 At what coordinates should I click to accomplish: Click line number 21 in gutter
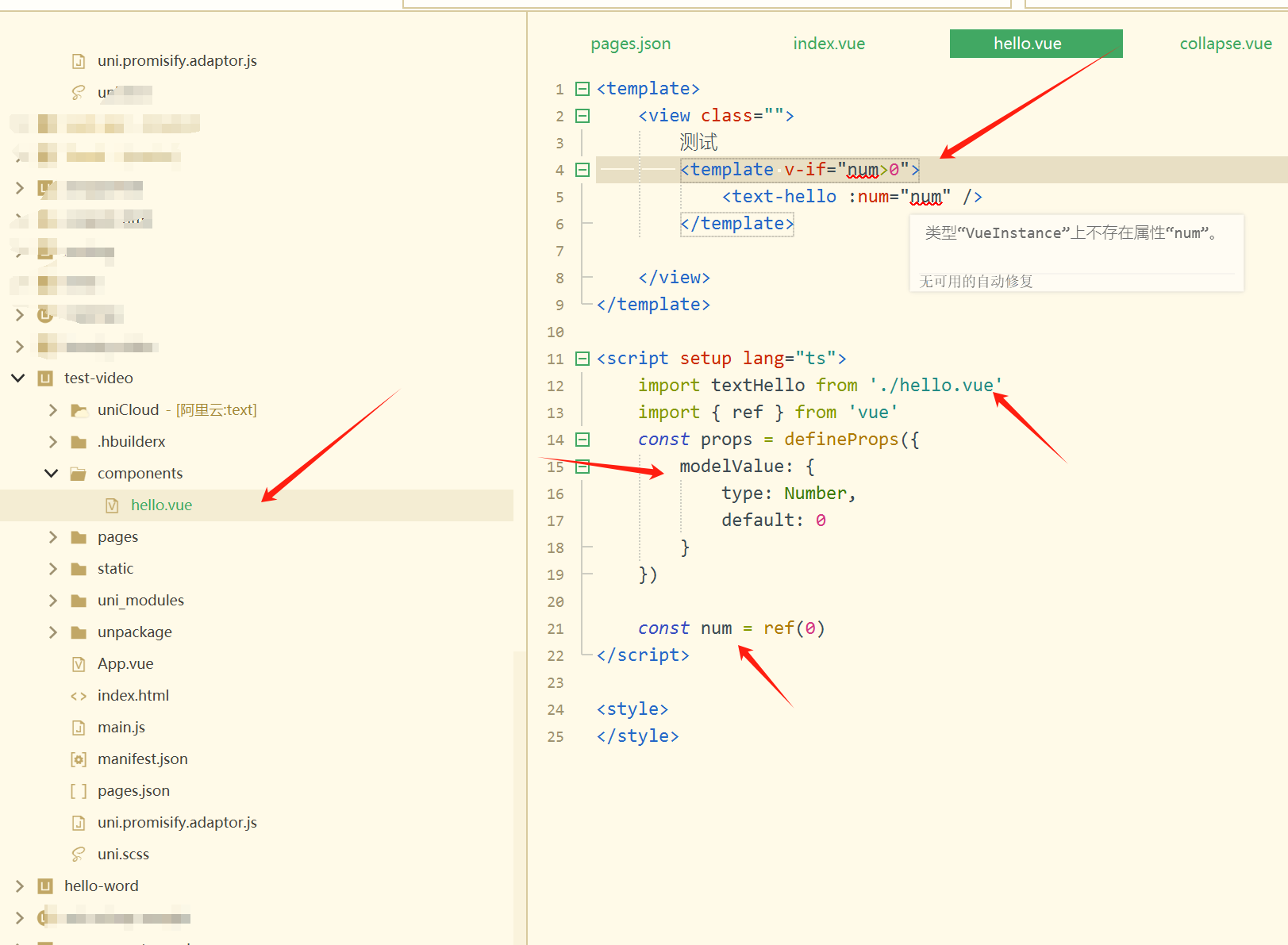[x=556, y=628]
